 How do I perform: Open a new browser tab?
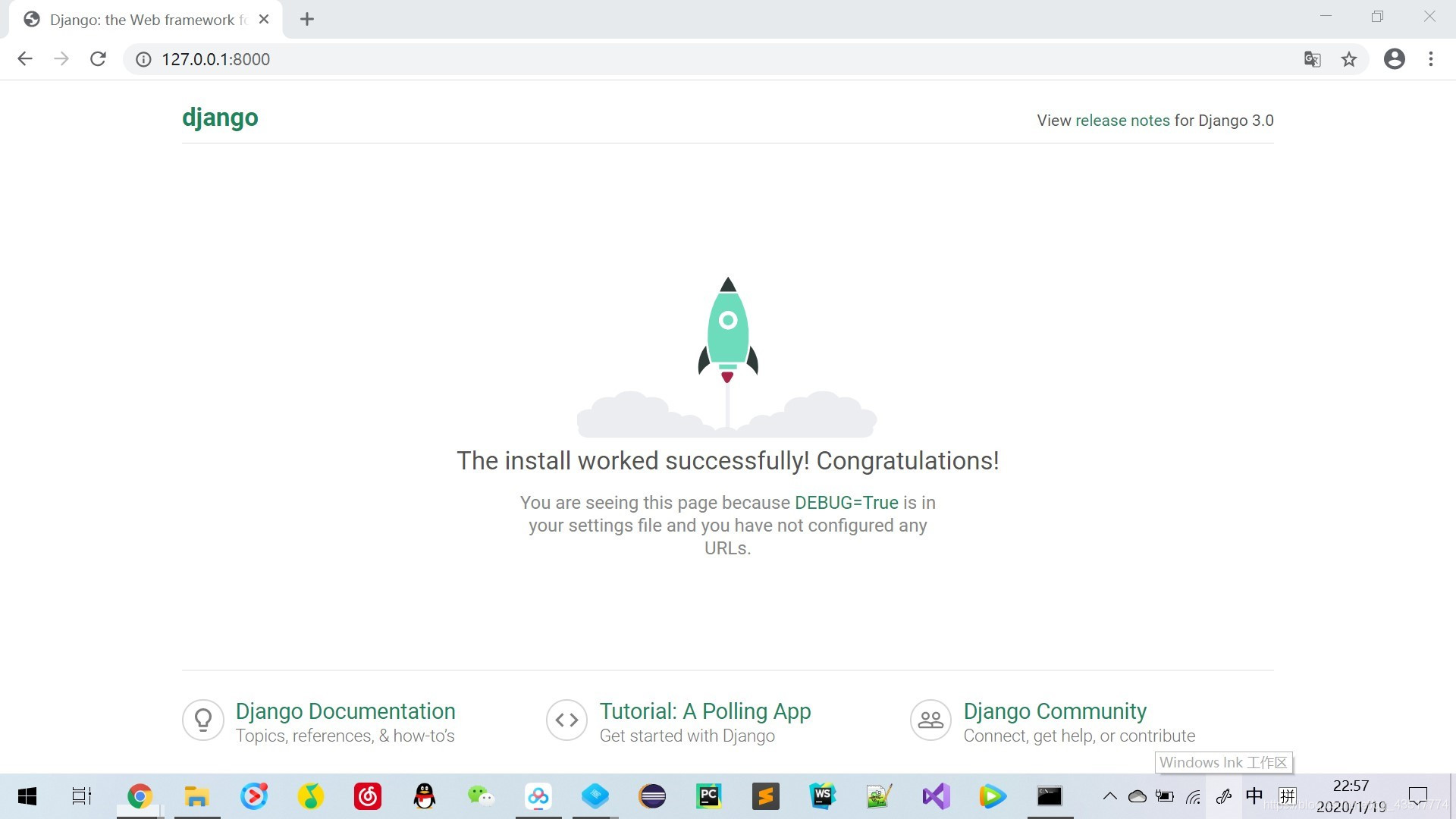306,20
